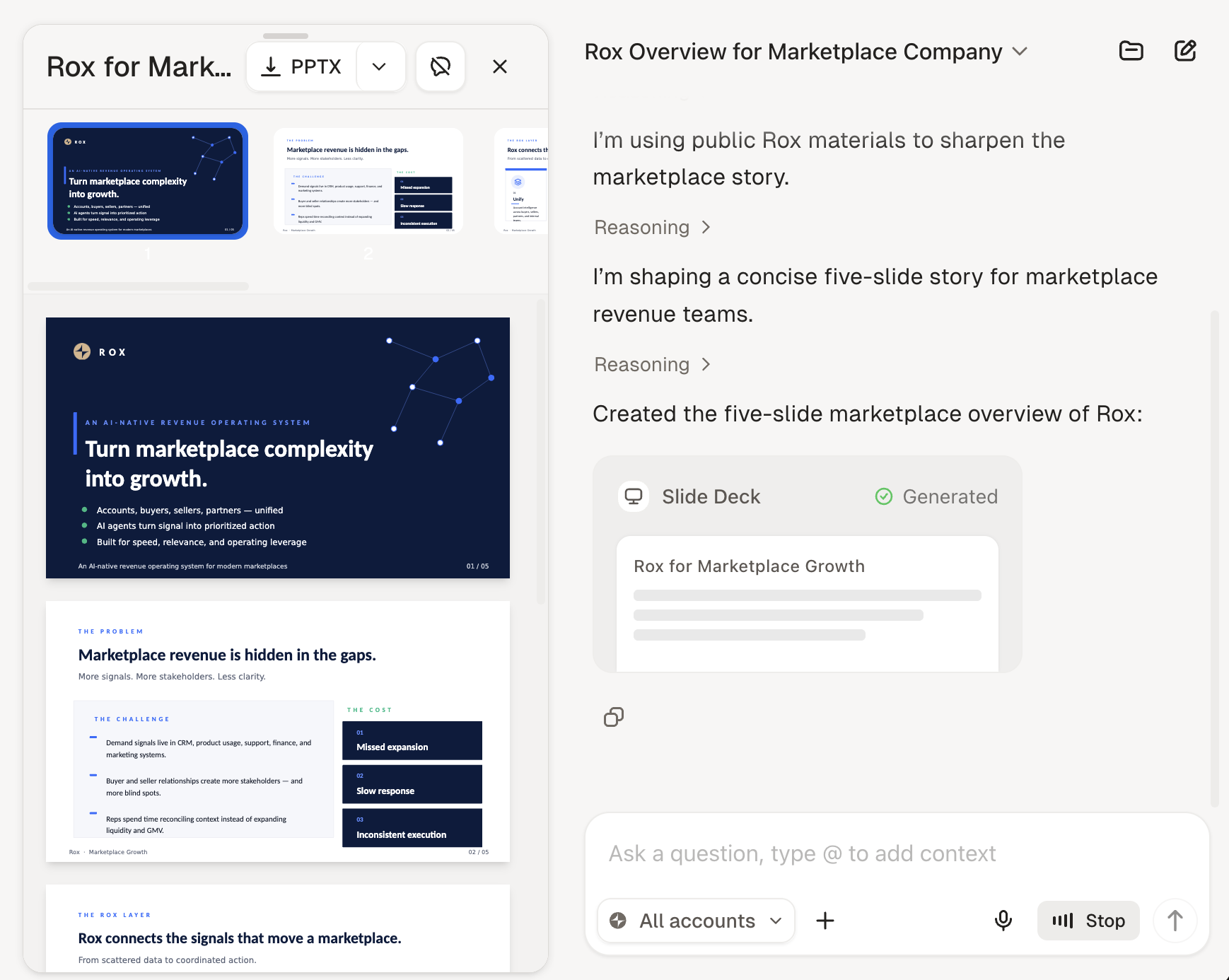Click 'Rox Overview for Marketplace Company' title

point(793,52)
